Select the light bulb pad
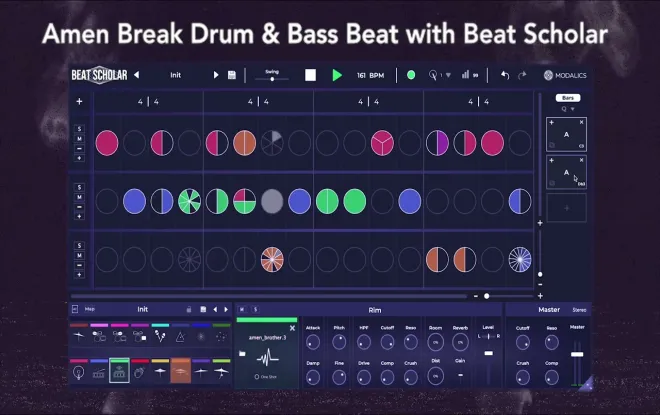The width and height of the screenshot is (660, 415). (x=79, y=372)
